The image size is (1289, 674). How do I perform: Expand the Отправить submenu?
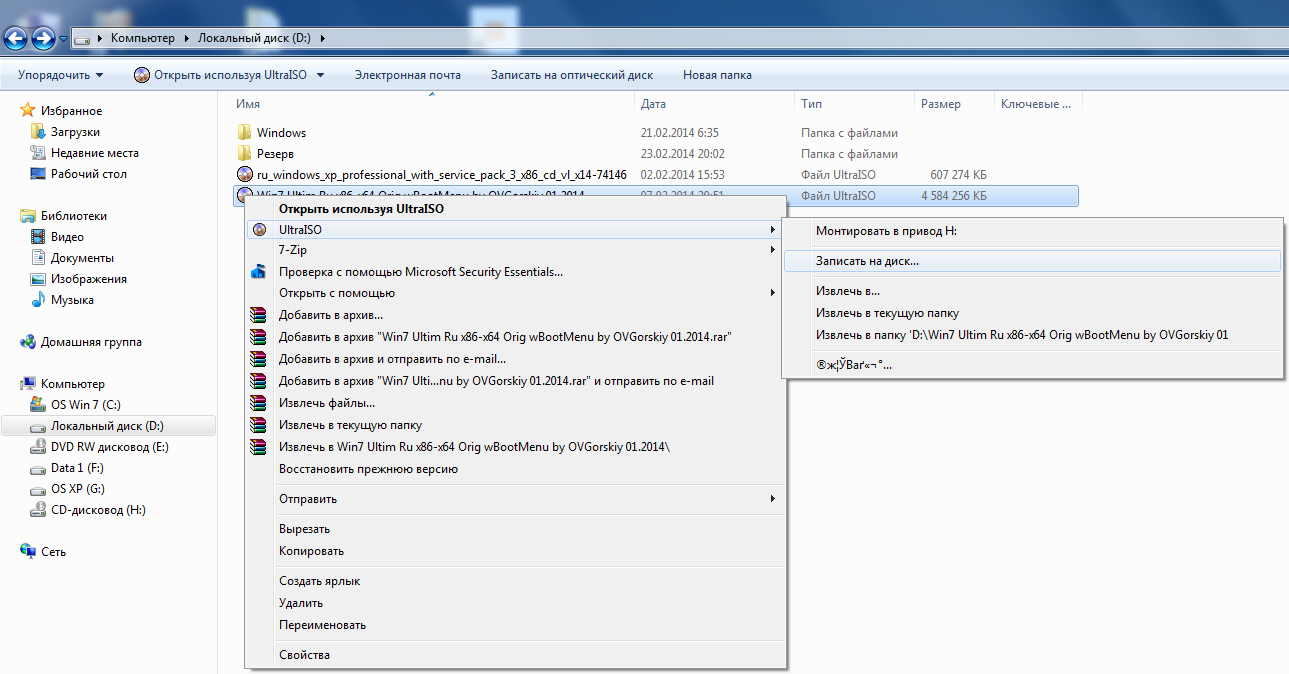click(772, 499)
